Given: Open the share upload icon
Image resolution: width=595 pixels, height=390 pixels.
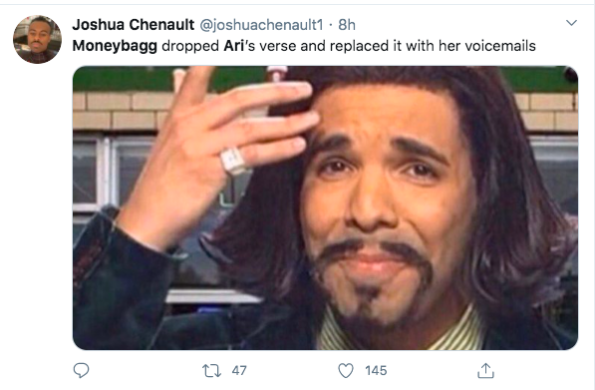Looking at the screenshot, I should [x=485, y=370].
